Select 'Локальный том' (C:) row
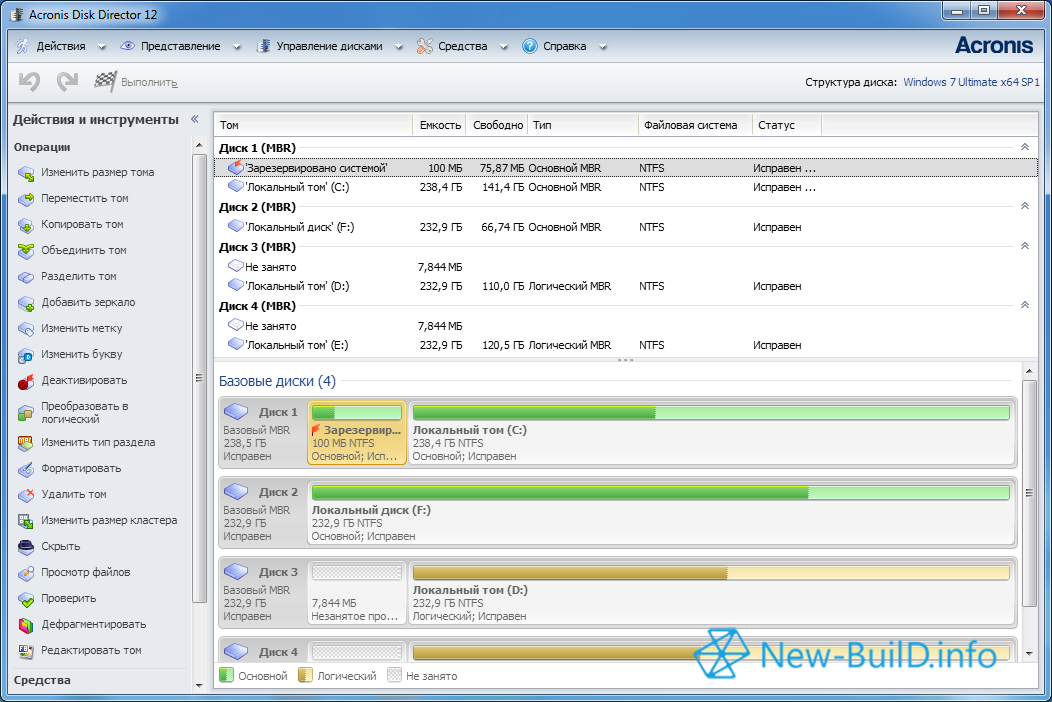 pyautogui.click(x=625, y=187)
